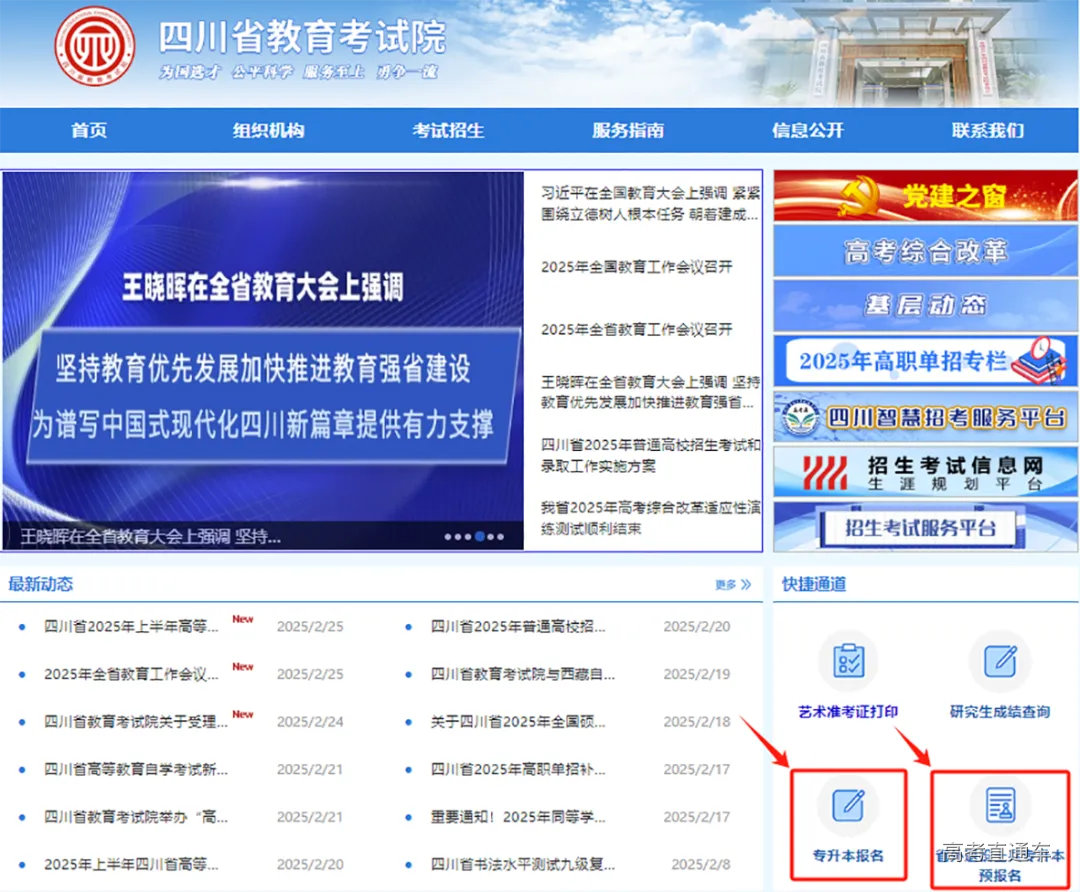
Task: Open the 考试招生 menu
Action: tap(446, 130)
